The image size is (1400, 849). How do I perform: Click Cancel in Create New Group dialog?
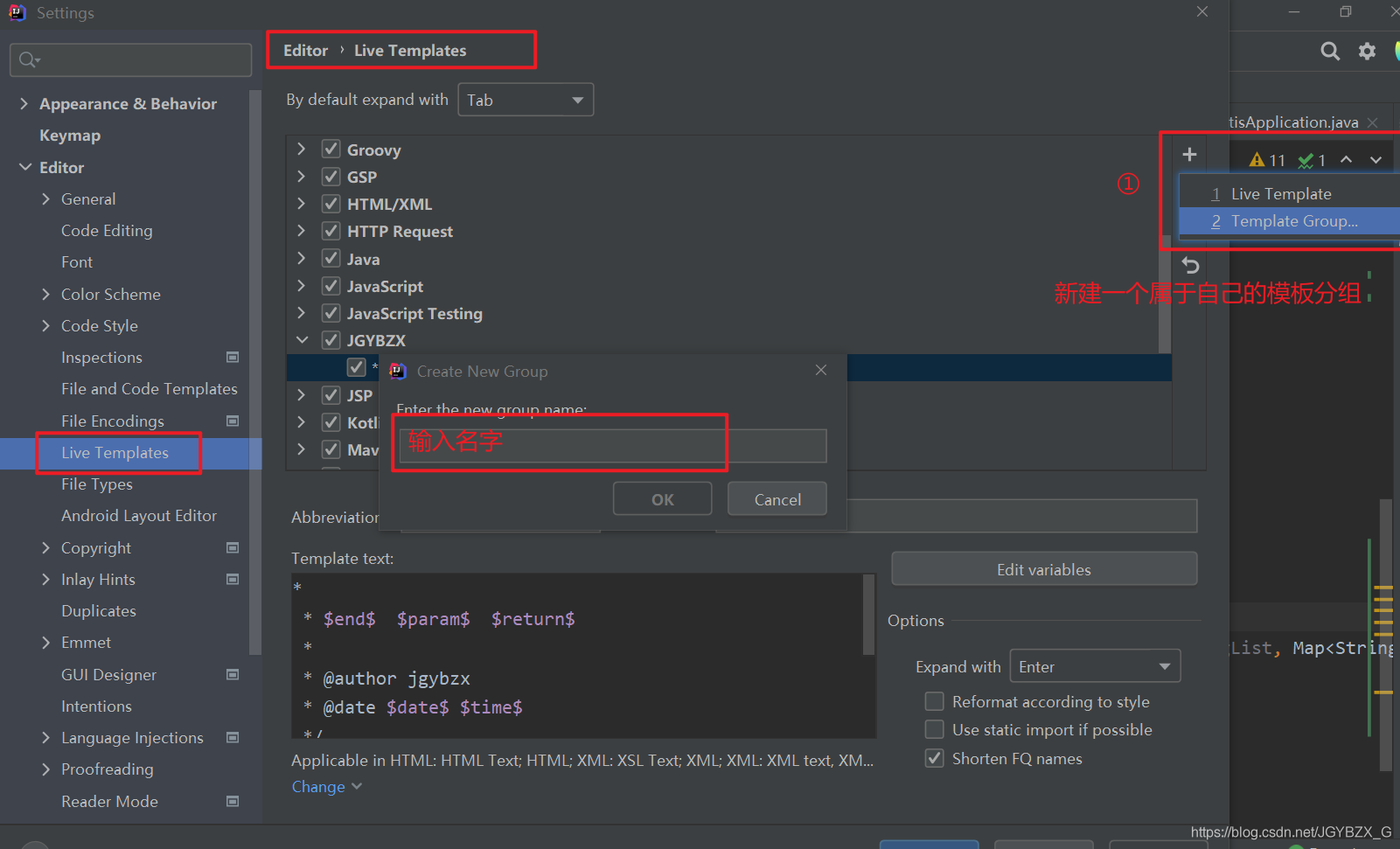(x=777, y=499)
